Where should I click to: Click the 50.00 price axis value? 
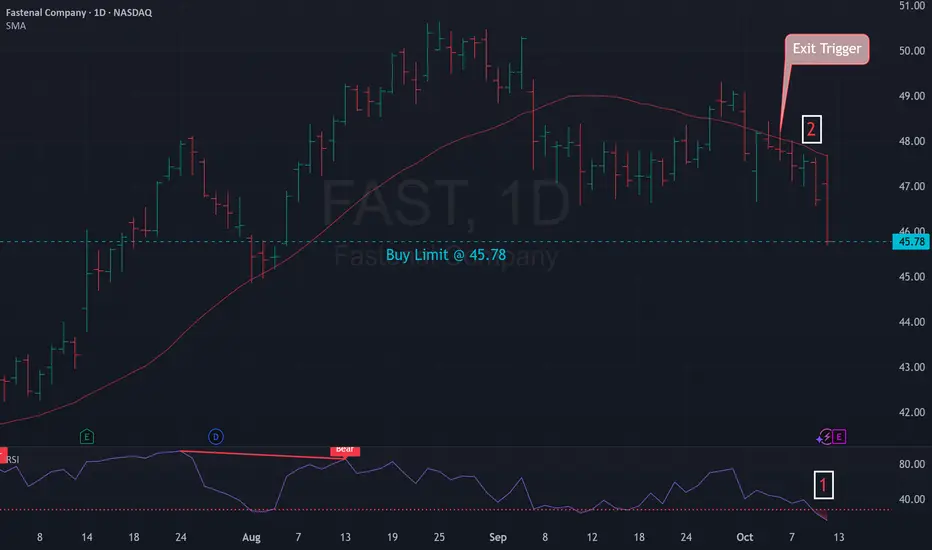coord(912,51)
